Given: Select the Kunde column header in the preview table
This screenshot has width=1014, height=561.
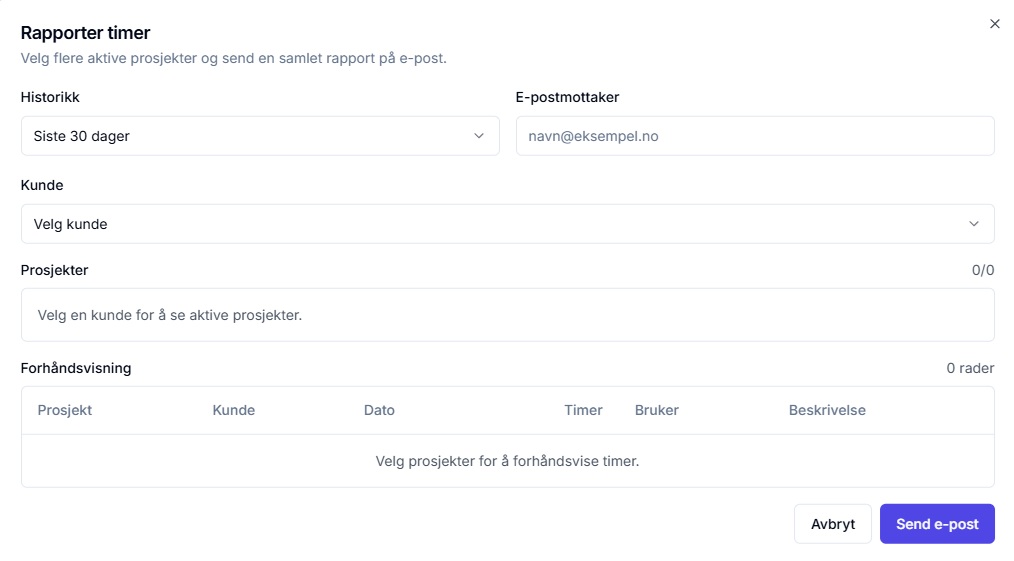Looking at the screenshot, I should click(234, 410).
